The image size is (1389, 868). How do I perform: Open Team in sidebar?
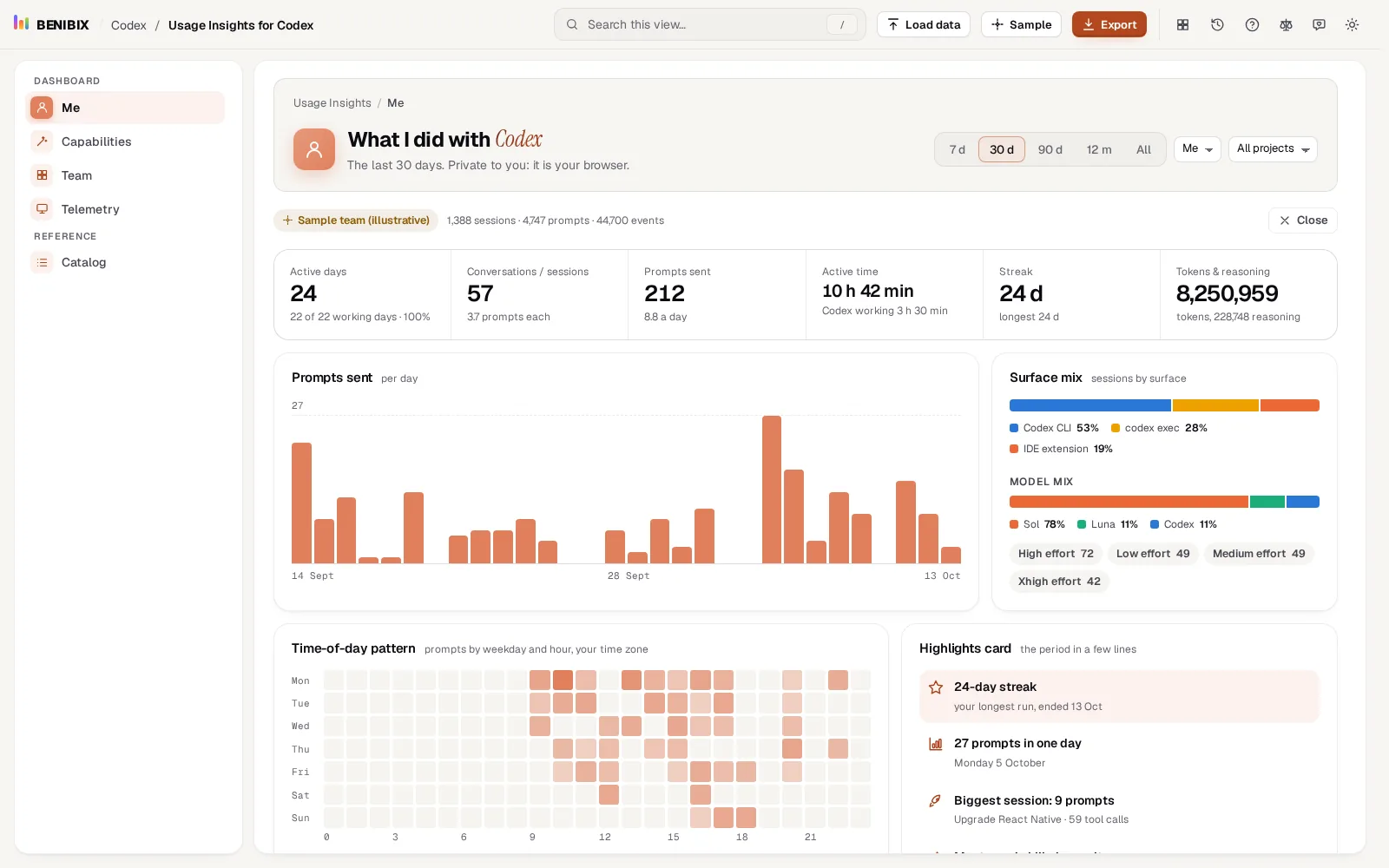(x=125, y=175)
